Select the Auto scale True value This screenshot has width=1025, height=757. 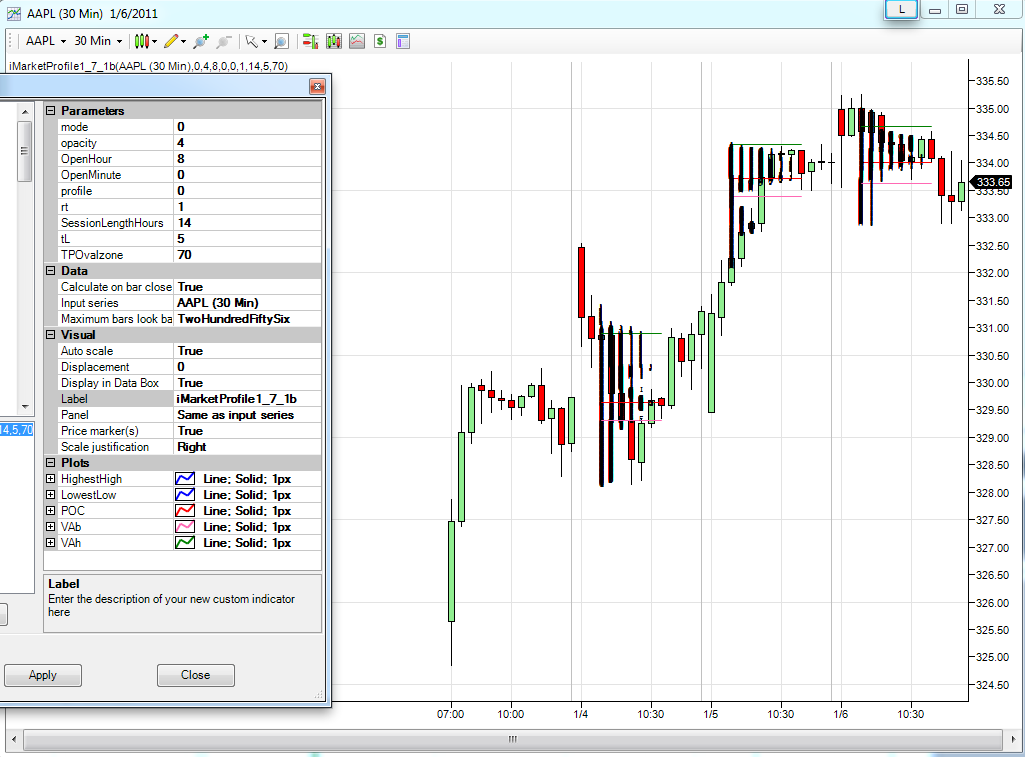248,351
